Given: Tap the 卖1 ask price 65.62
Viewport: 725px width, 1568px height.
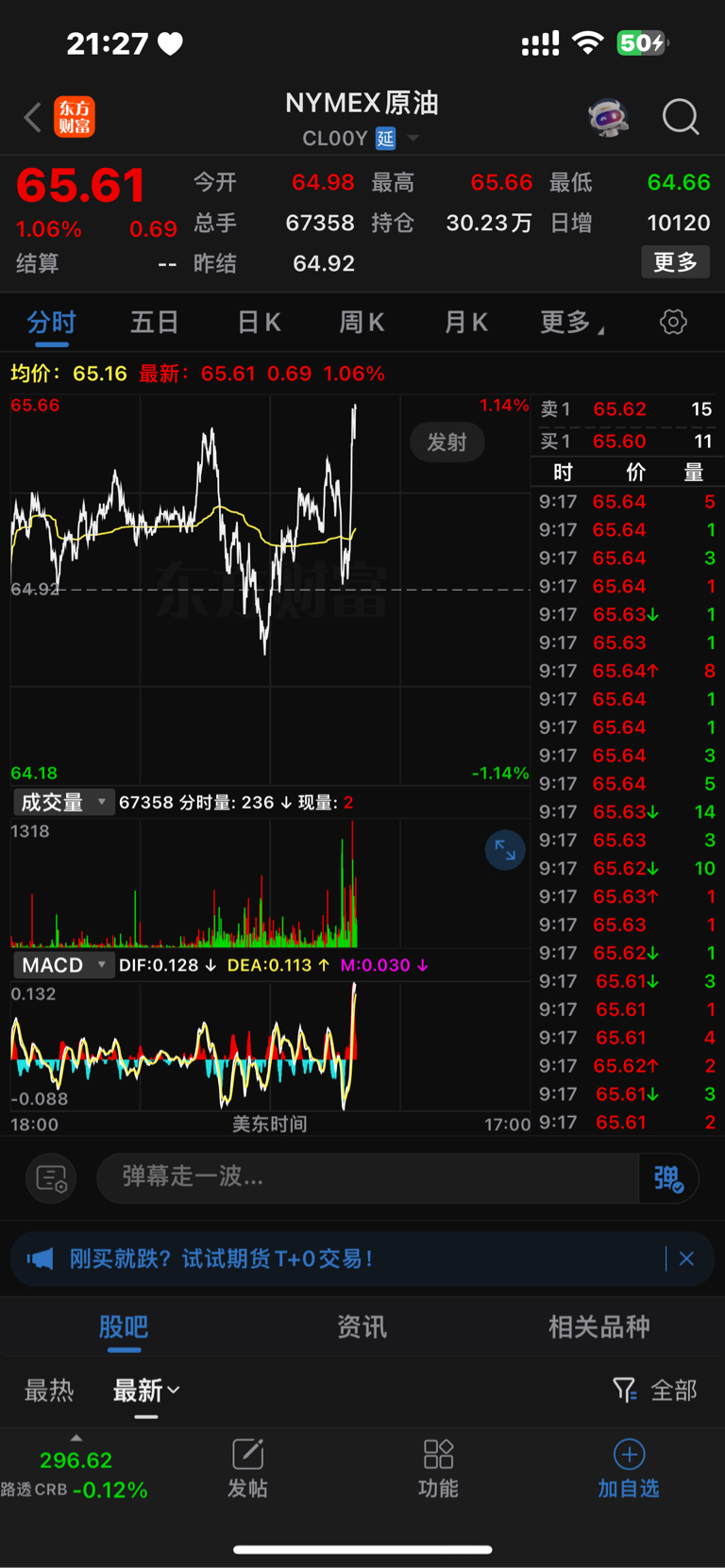Looking at the screenshot, I should [619, 409].
